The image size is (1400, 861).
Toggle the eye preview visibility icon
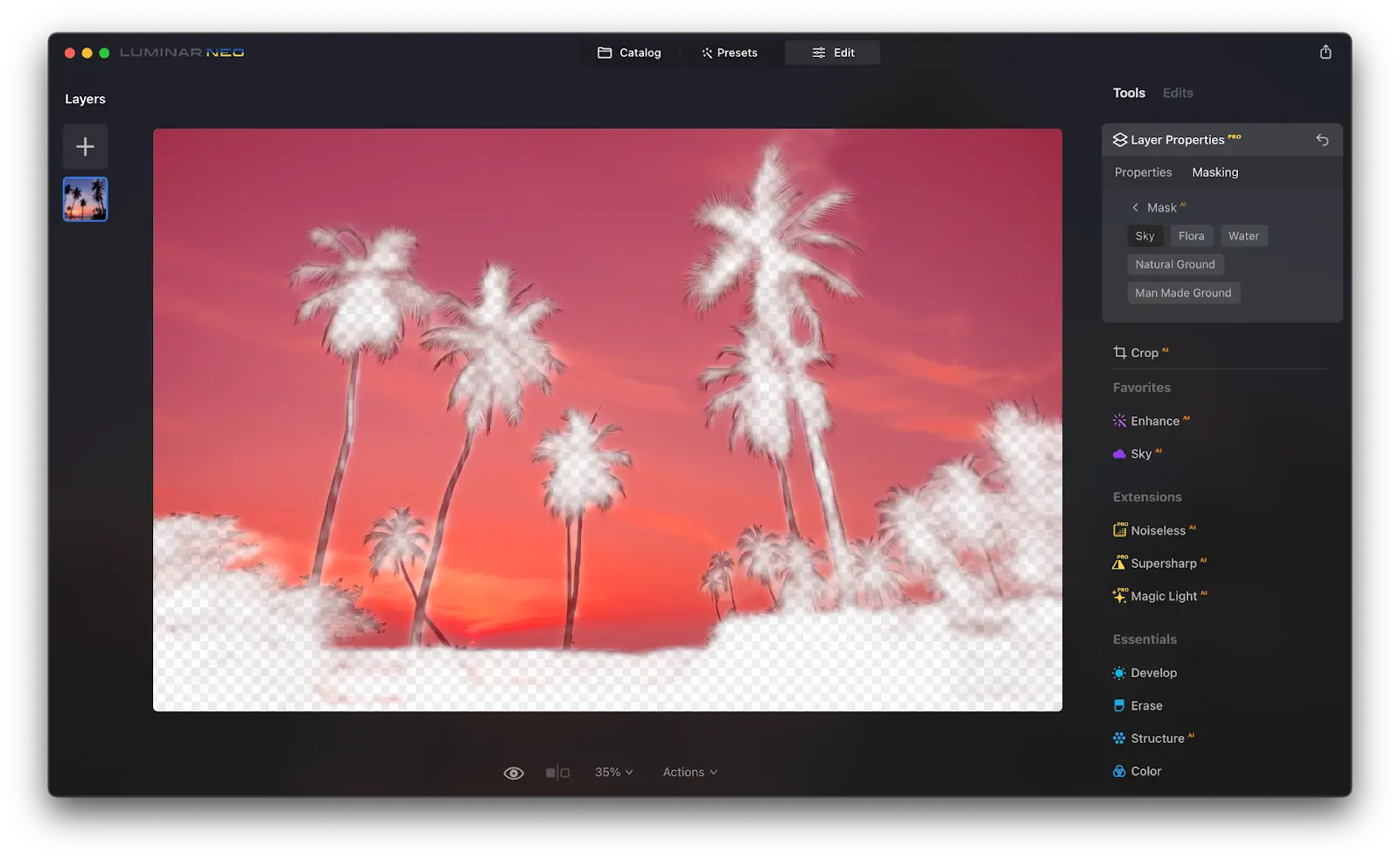514,773
